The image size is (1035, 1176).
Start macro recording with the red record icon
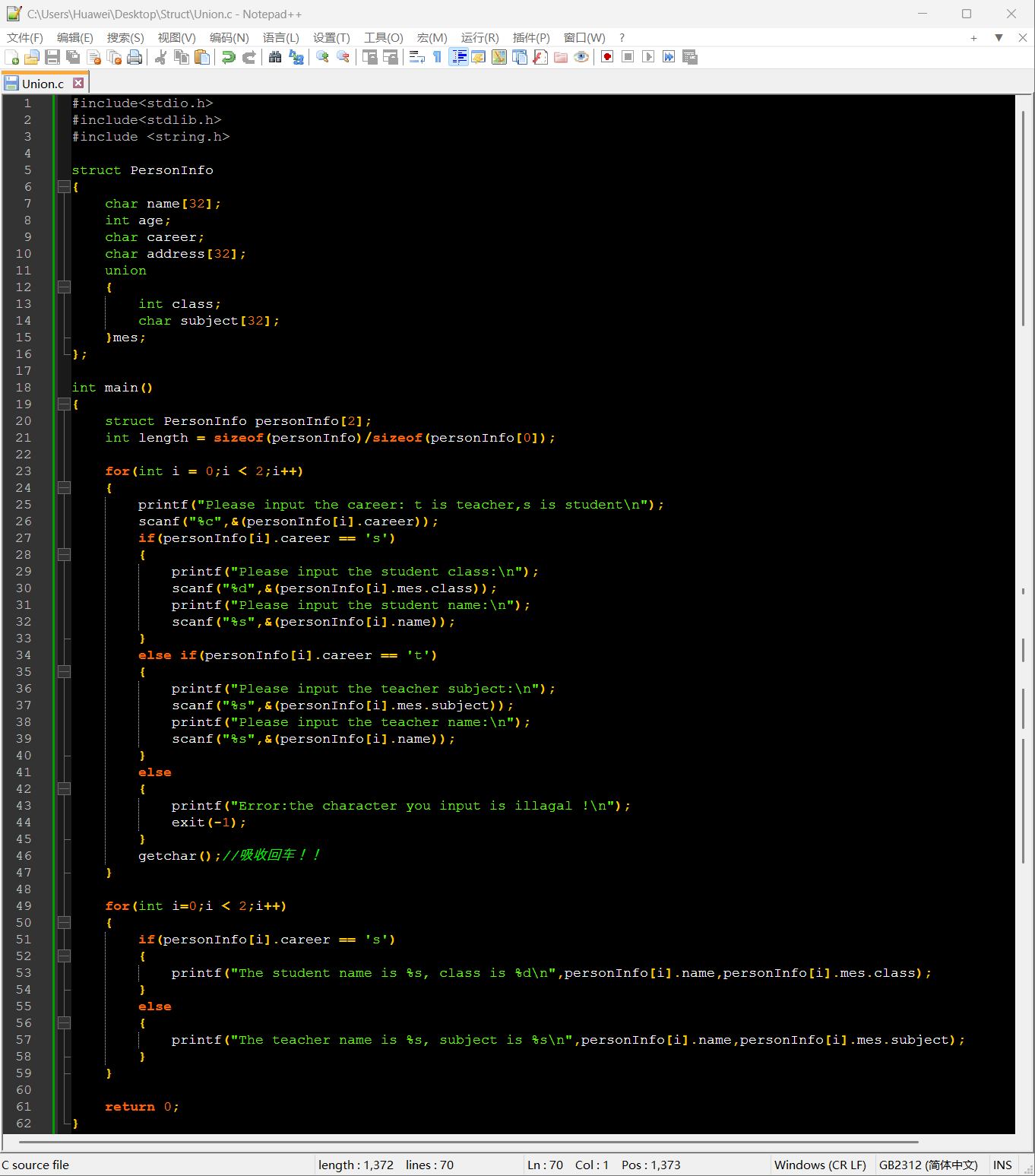point(607,57)
